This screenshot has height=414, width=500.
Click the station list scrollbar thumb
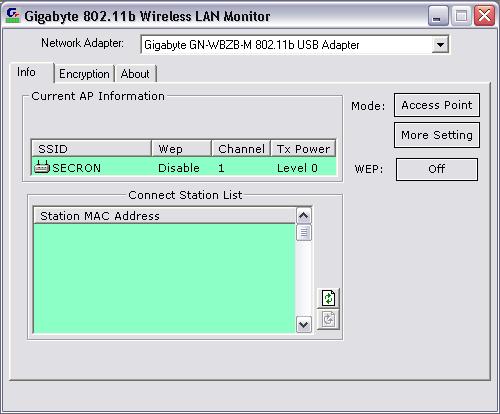(x=304, y=232)
